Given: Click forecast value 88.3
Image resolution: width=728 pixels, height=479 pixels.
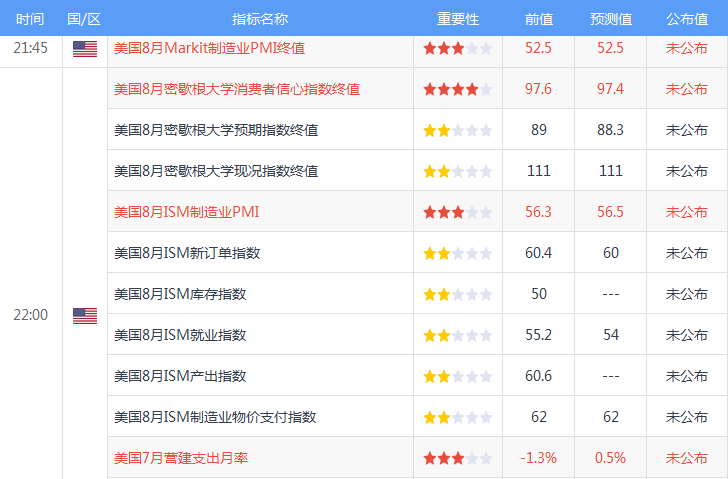Looking at the screenshot, I should 611,130.
